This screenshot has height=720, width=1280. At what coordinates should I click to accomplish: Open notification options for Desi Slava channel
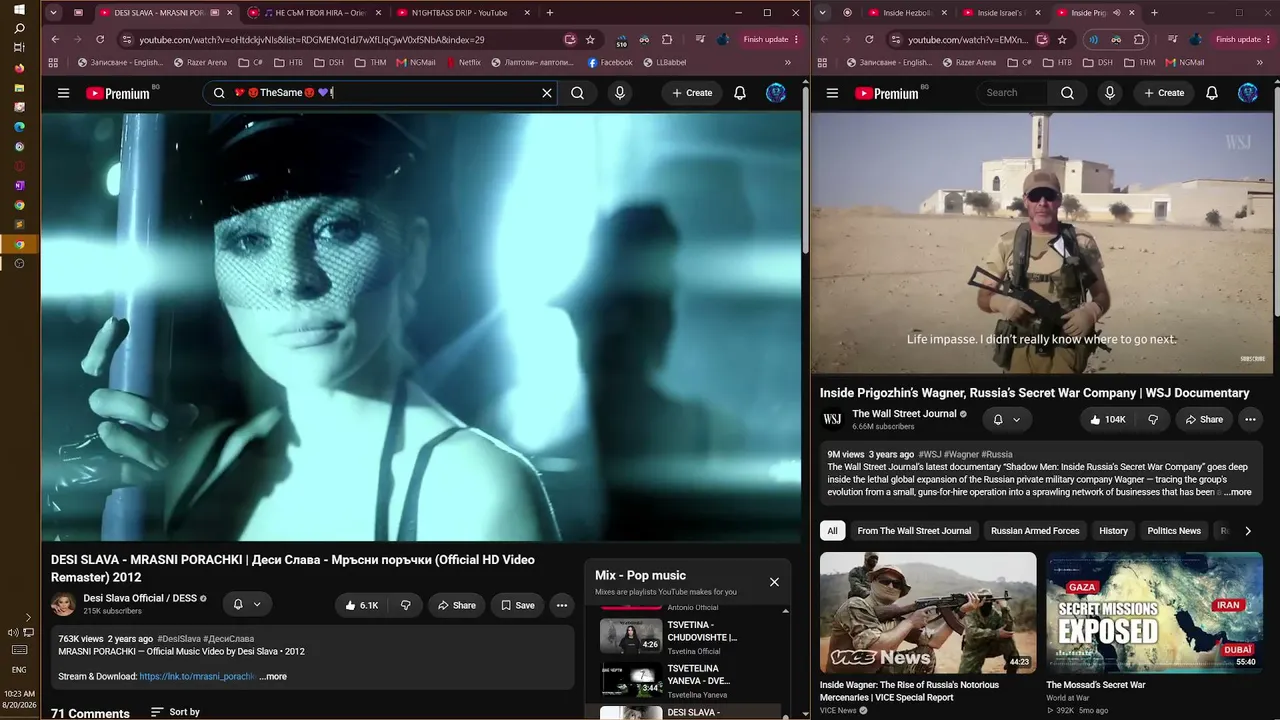[246, 604]
